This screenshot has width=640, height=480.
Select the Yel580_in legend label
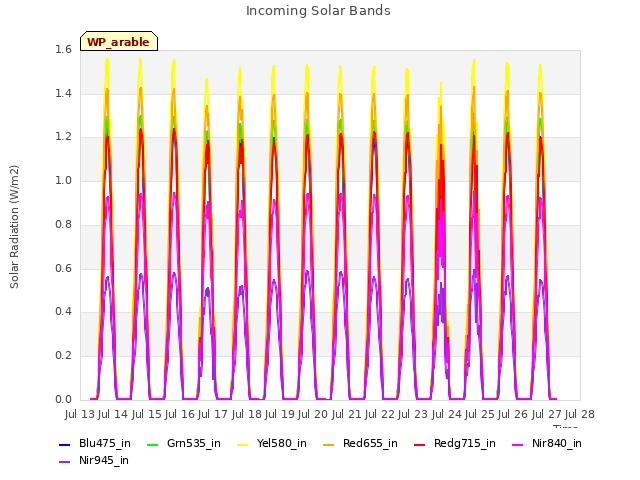[282, 444]
